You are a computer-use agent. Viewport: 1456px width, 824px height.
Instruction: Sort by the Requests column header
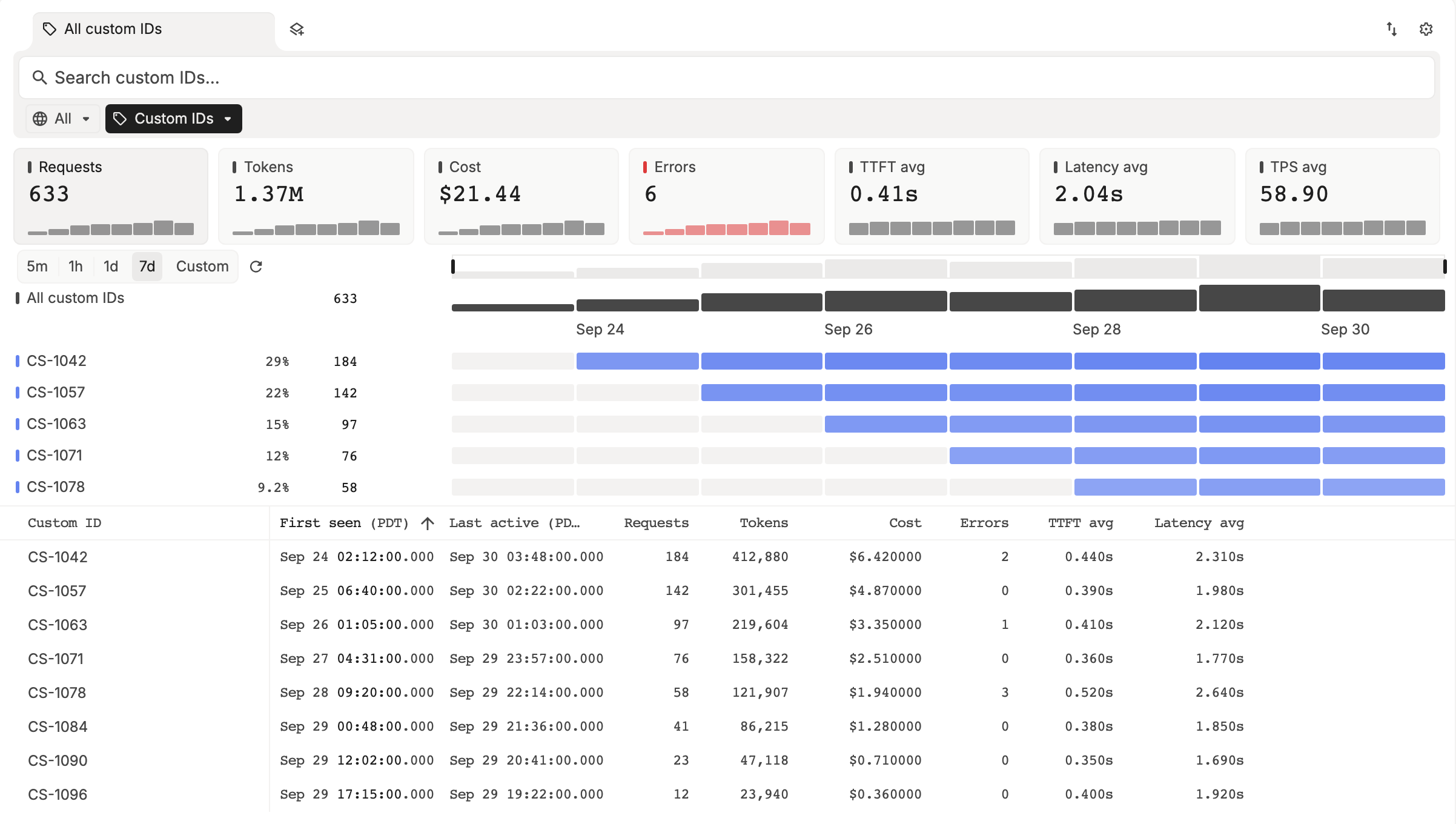[657, 523]
